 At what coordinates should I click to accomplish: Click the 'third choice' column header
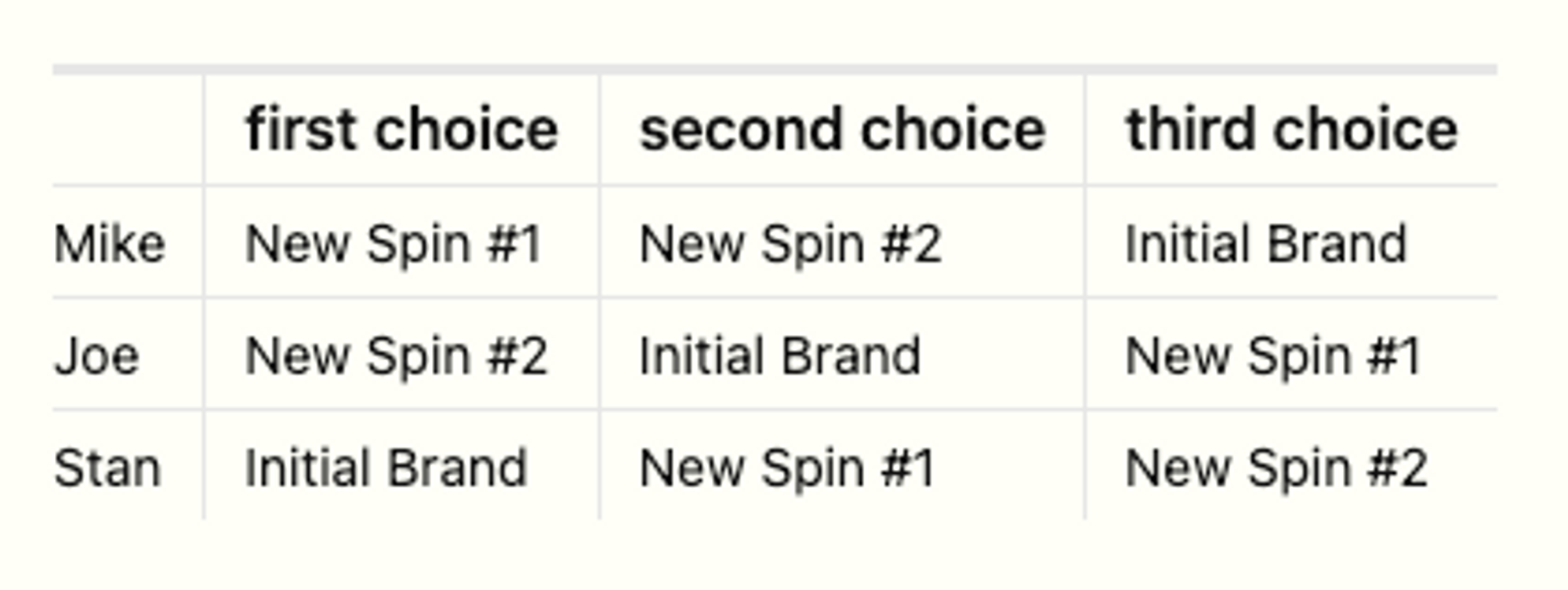point(1291,129)
